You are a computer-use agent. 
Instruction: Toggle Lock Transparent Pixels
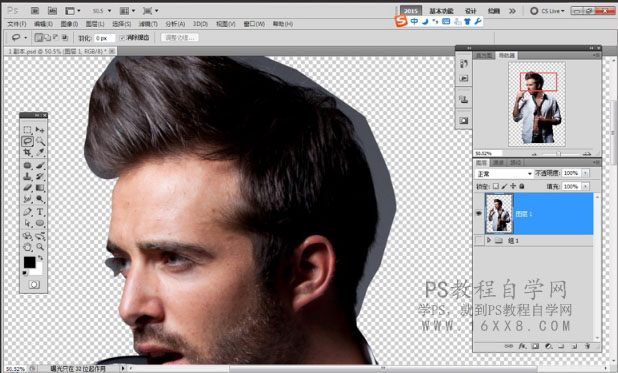[x=496, y=186]
